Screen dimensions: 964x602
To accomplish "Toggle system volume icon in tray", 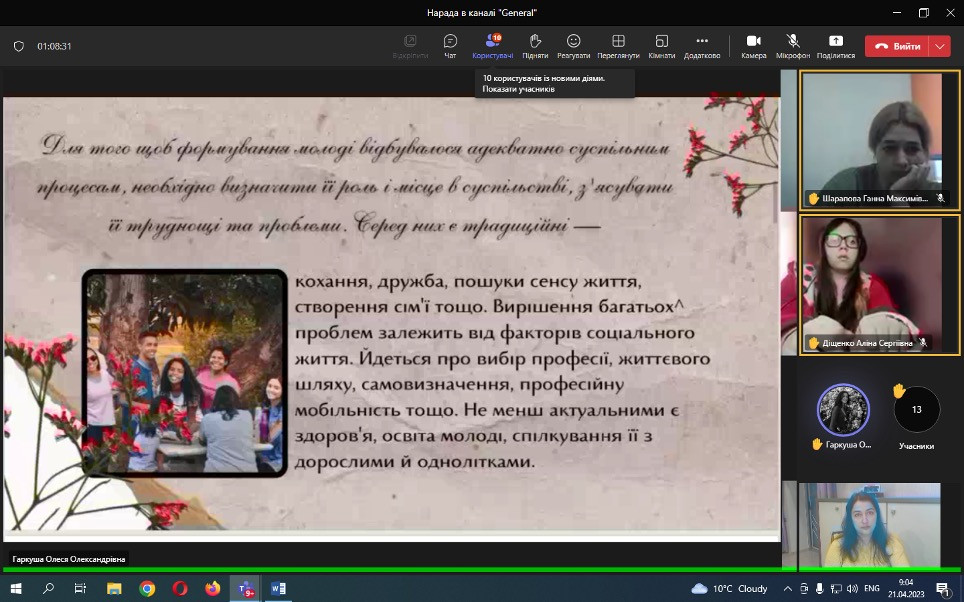I will coord(838,589).
